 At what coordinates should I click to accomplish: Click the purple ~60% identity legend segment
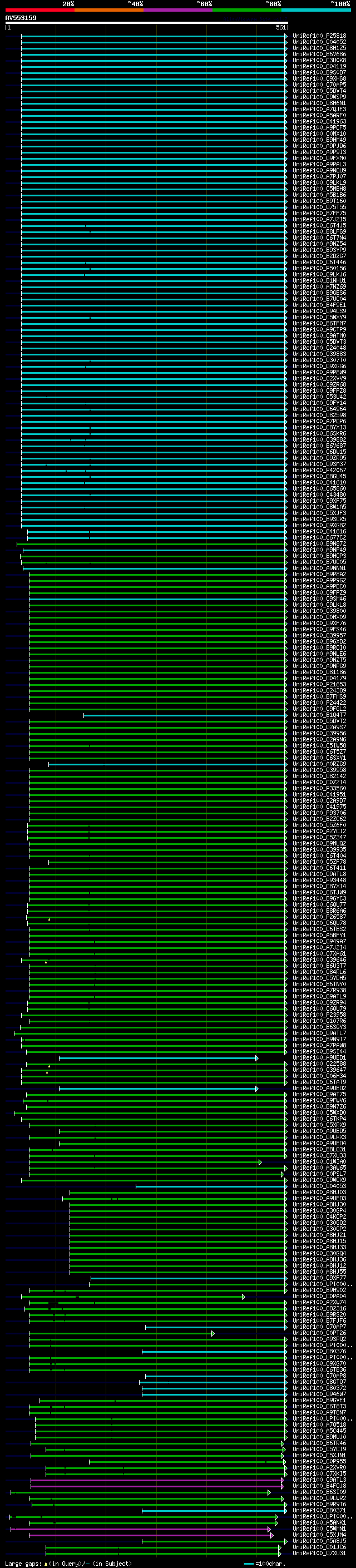[x=179, y=10]
